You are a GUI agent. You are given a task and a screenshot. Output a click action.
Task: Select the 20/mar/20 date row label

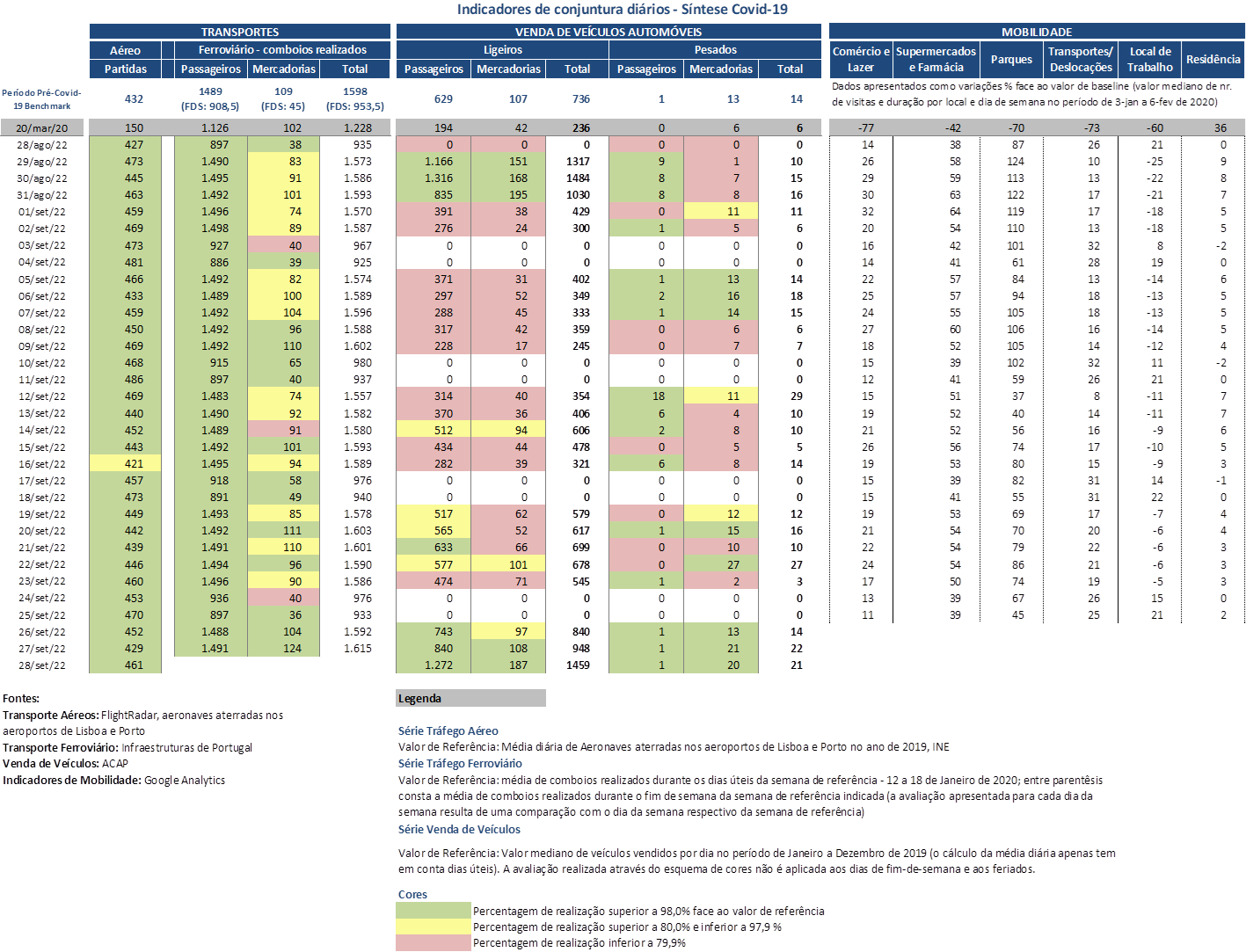pyautogui.click(x=41, y=127)
